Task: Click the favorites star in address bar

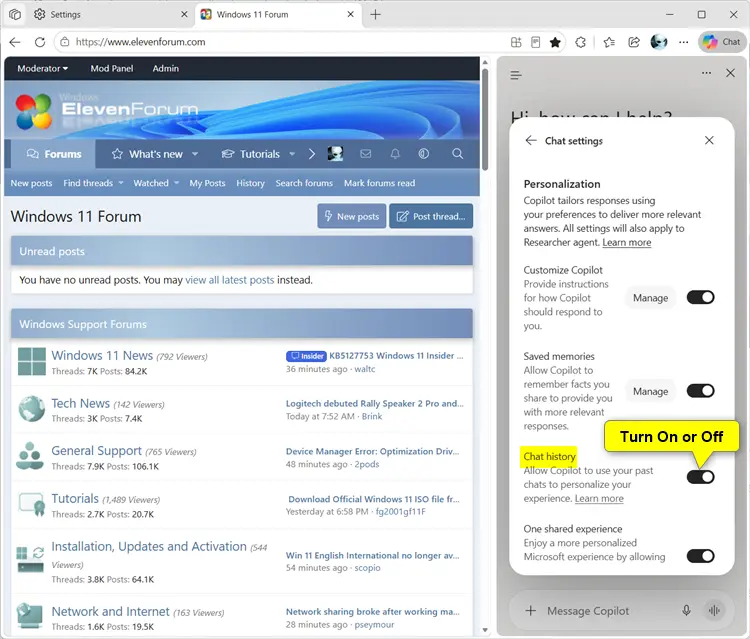Action: click(555, 42)
